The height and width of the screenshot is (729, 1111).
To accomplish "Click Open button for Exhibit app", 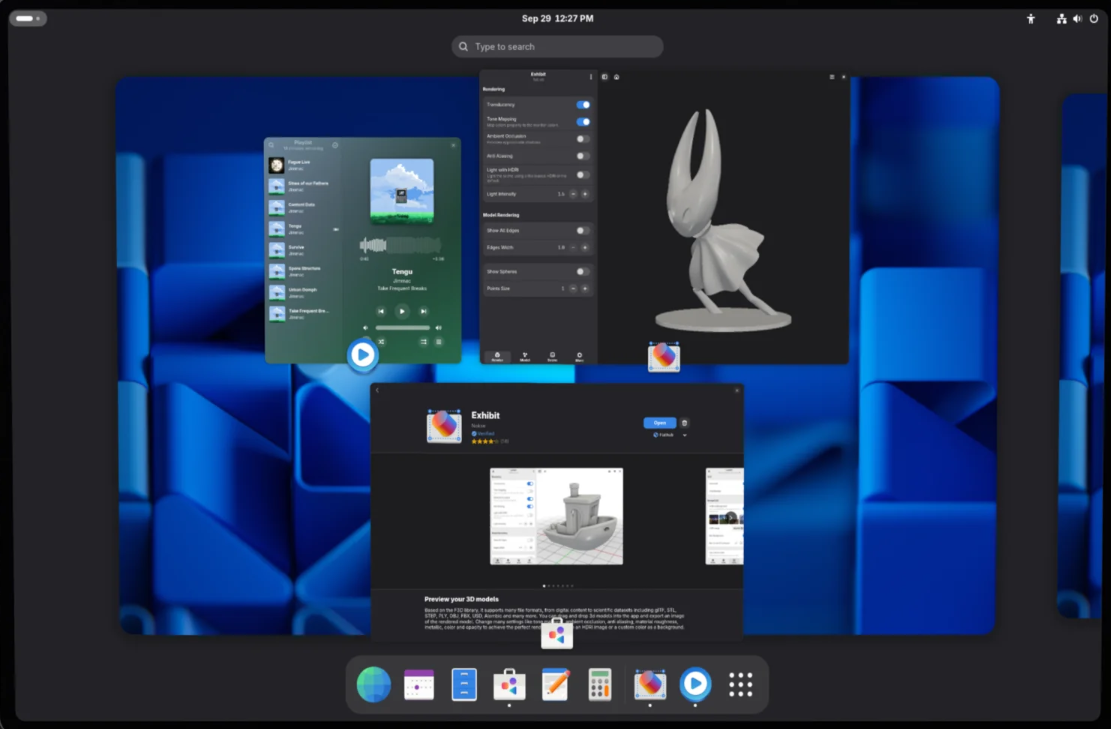I will click(x=660, y=423).
